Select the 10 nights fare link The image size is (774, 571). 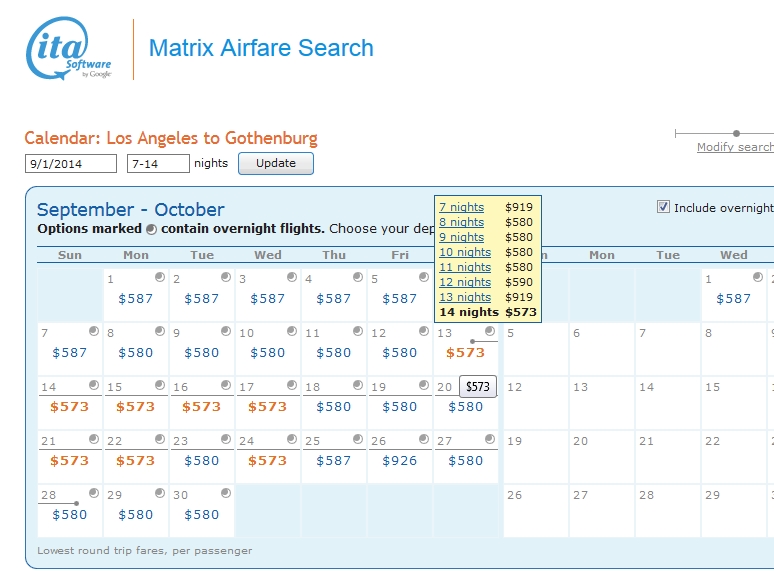[465, 252]
